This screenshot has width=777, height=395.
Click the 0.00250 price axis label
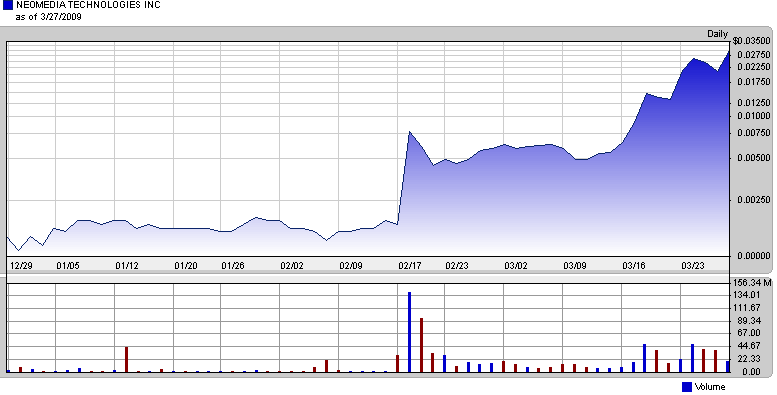tap(754, 200)
